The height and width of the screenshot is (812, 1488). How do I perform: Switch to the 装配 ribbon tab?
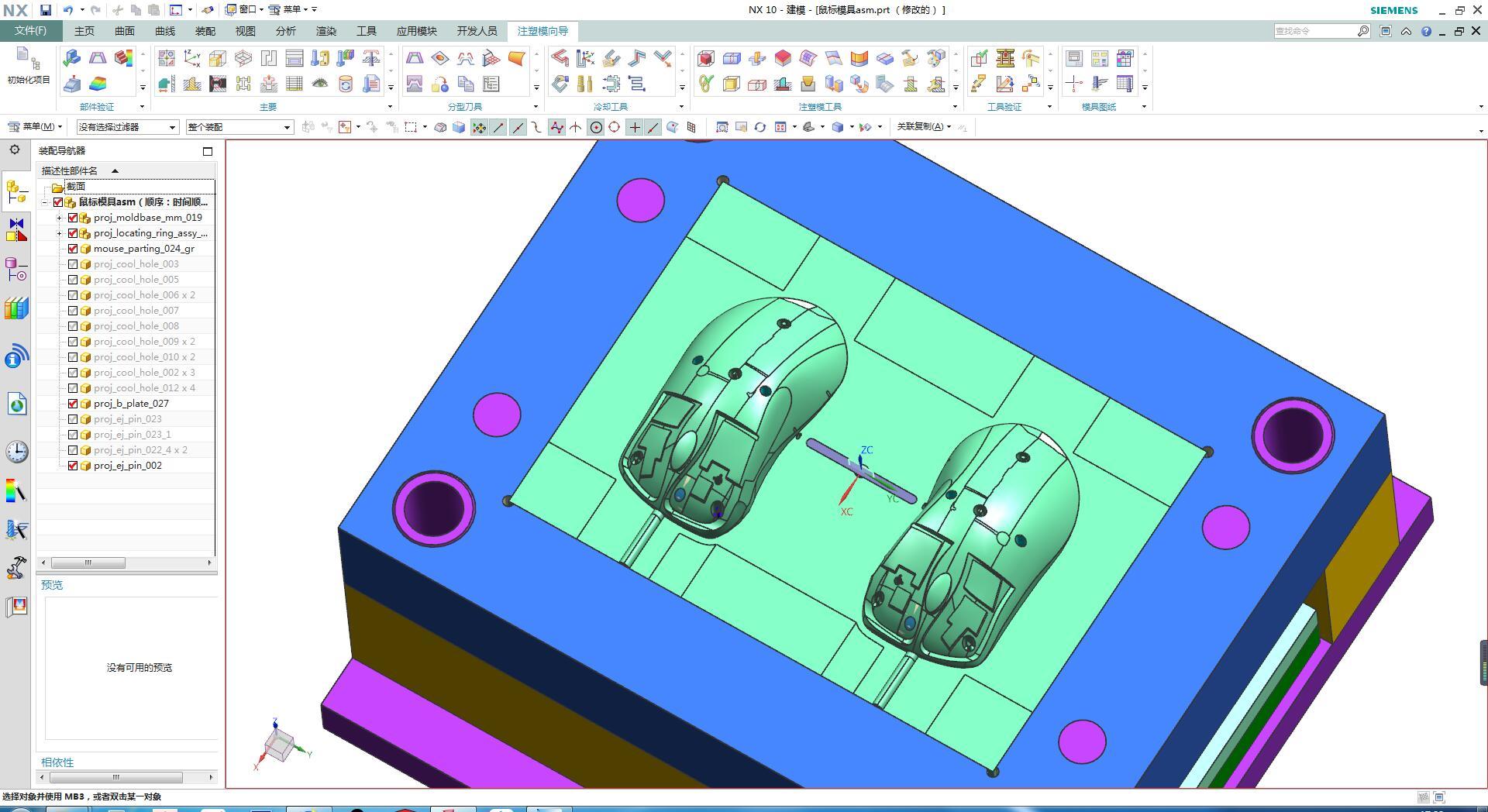point(205,31)
